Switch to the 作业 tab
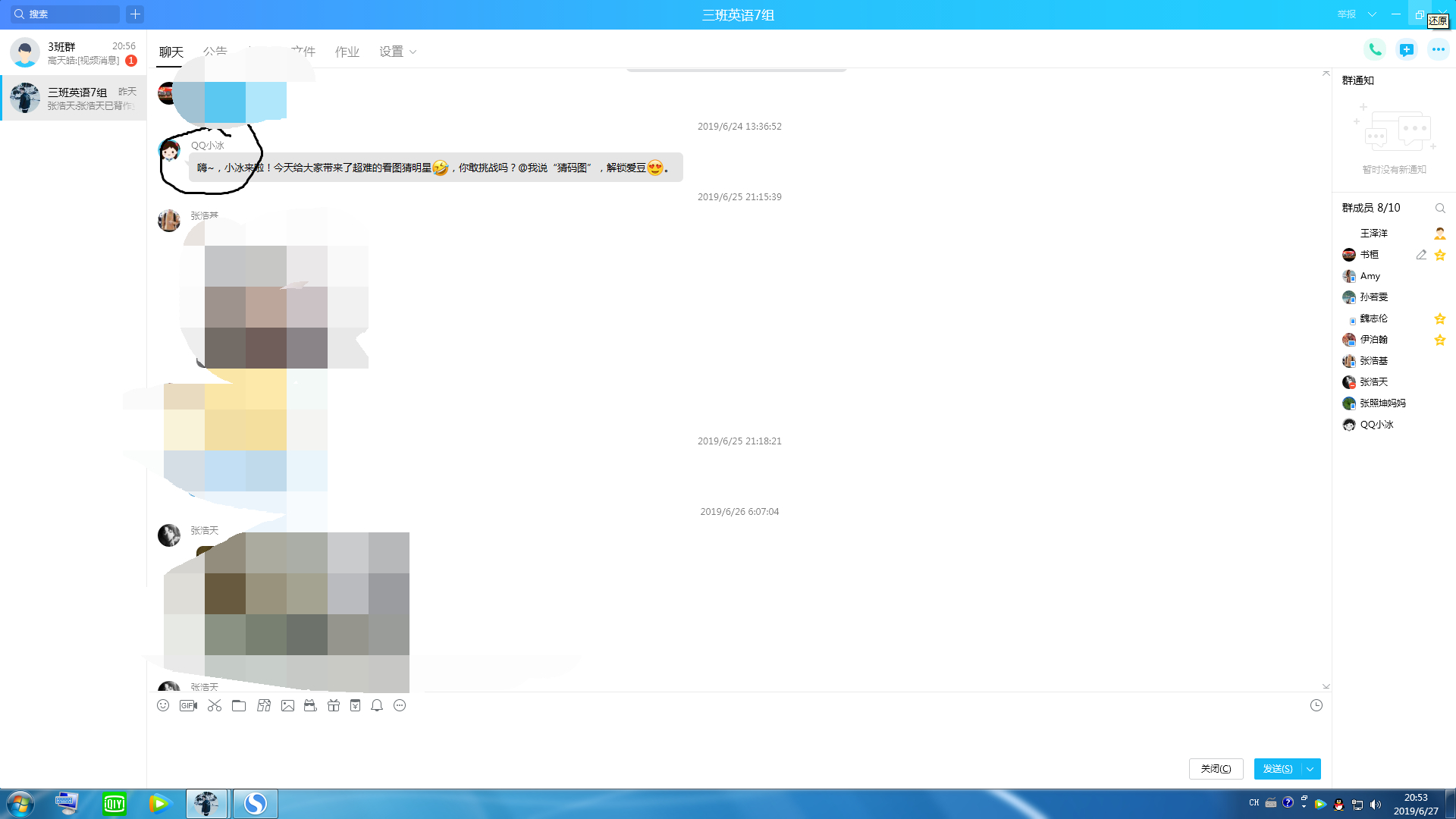The width and height of the screenshot is (1456, 819). (x=347, y=52)
